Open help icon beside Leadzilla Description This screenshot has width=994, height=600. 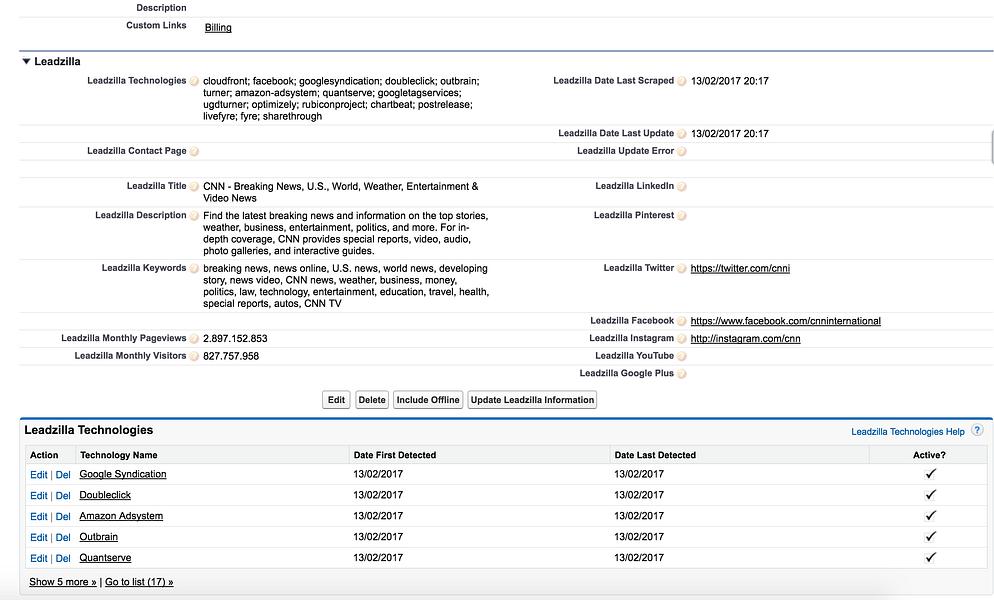point(194,216)
